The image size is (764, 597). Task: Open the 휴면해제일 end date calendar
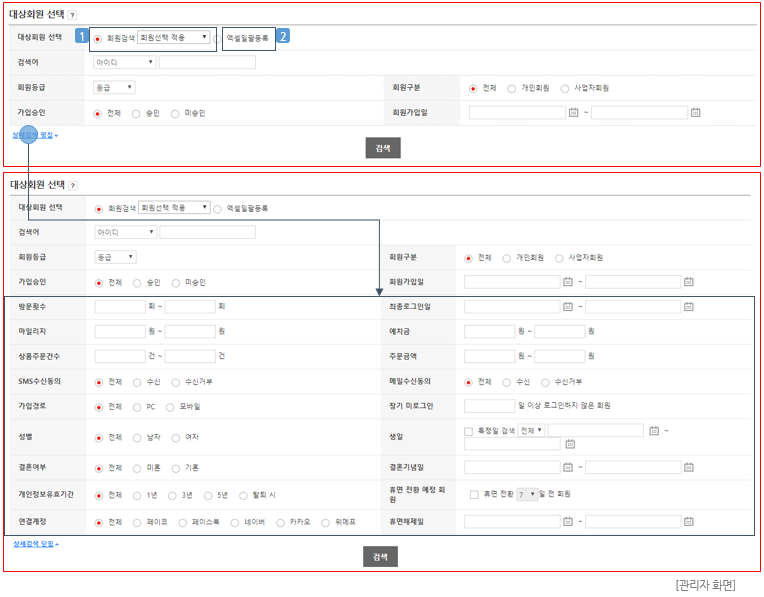[688, 521]
